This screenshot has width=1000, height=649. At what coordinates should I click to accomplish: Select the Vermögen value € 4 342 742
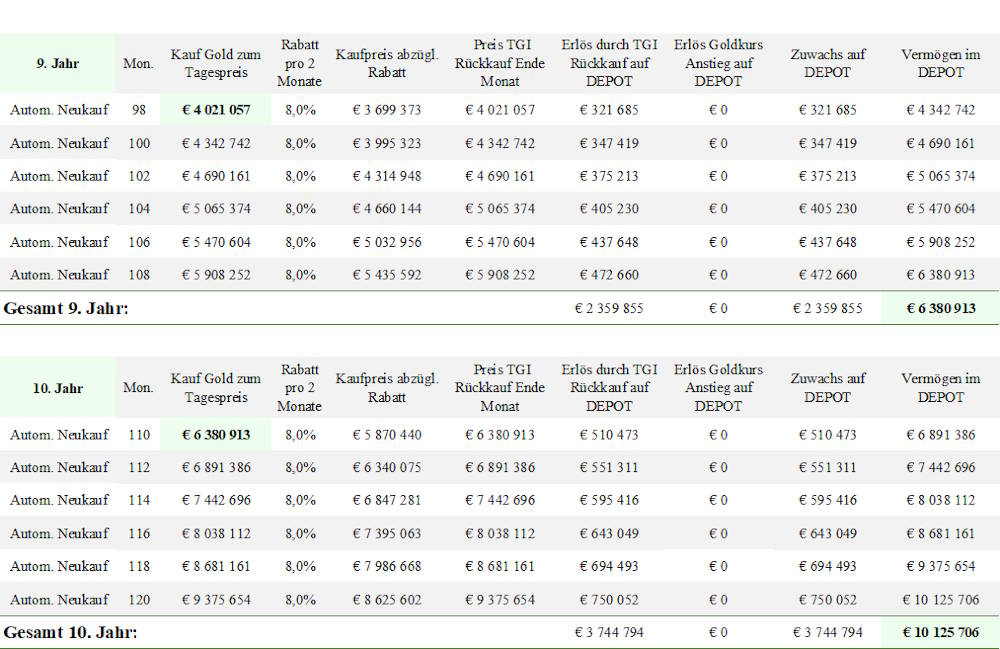point(941,110)
